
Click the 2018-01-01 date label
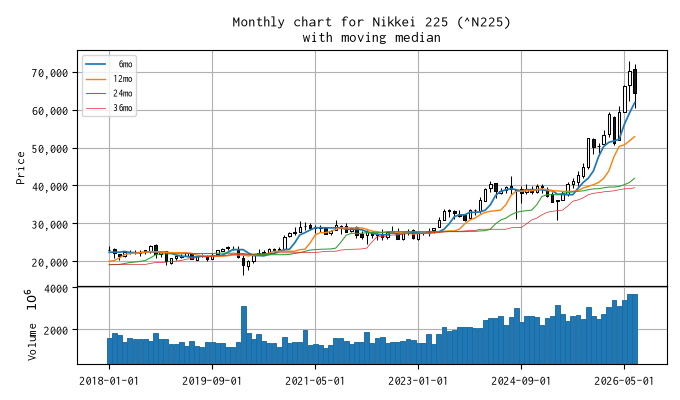pos(109,381)
